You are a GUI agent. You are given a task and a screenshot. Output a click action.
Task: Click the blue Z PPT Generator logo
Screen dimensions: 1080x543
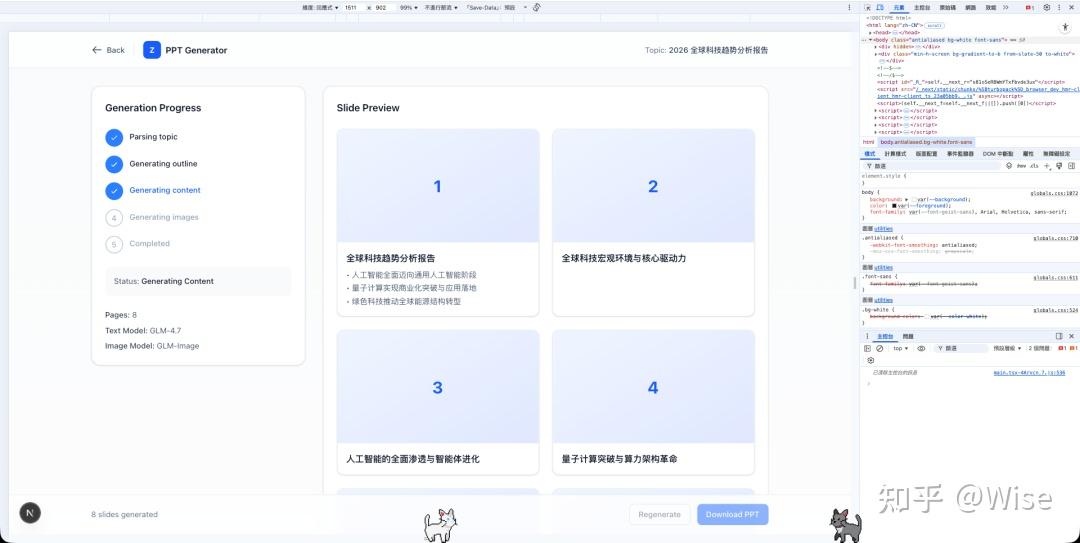(152, 50)
